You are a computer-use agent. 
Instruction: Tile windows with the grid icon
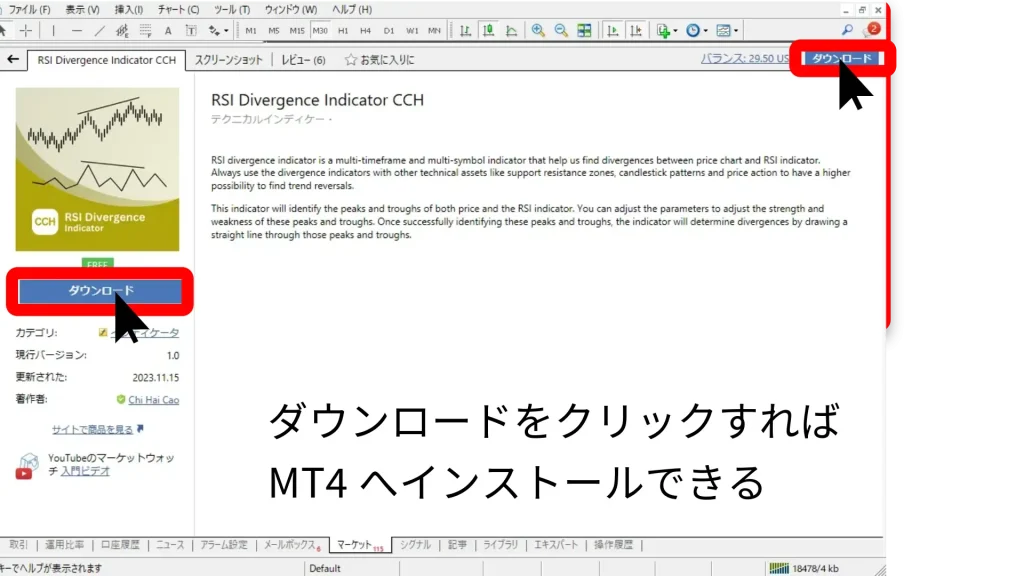(584, 30)
